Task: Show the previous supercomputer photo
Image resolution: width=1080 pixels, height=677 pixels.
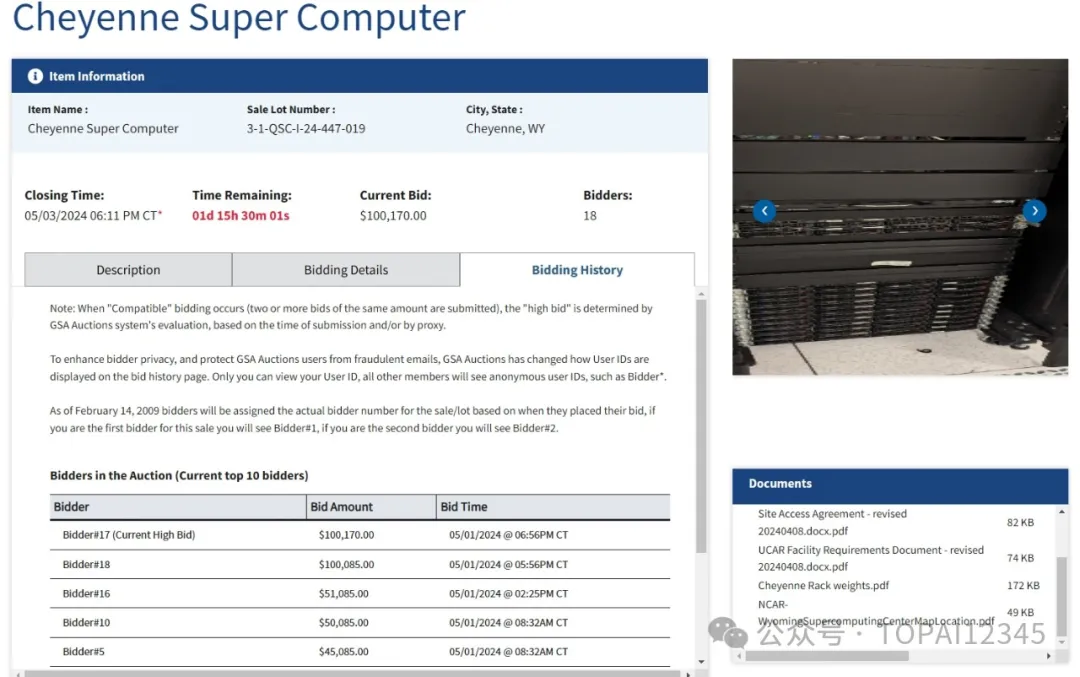Action: (x=765, y=211)
